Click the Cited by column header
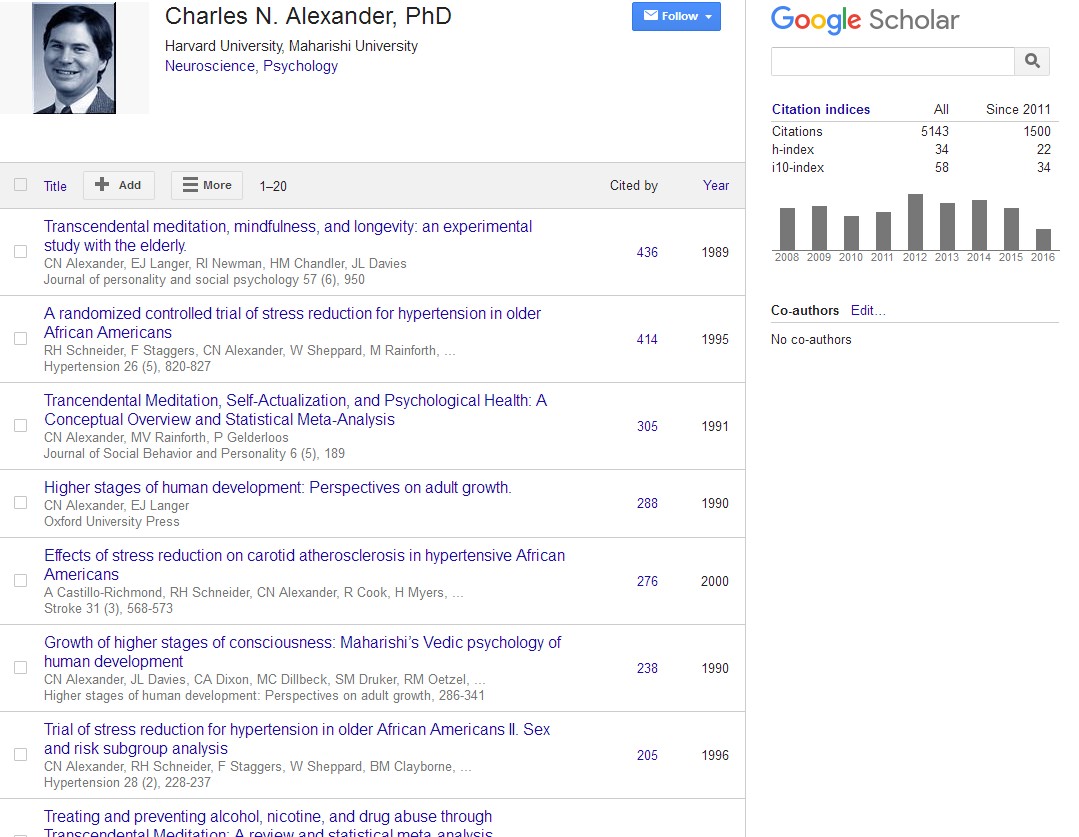Image resolution: width=1079 pixels, height=837 pixels. coord(634,185)
